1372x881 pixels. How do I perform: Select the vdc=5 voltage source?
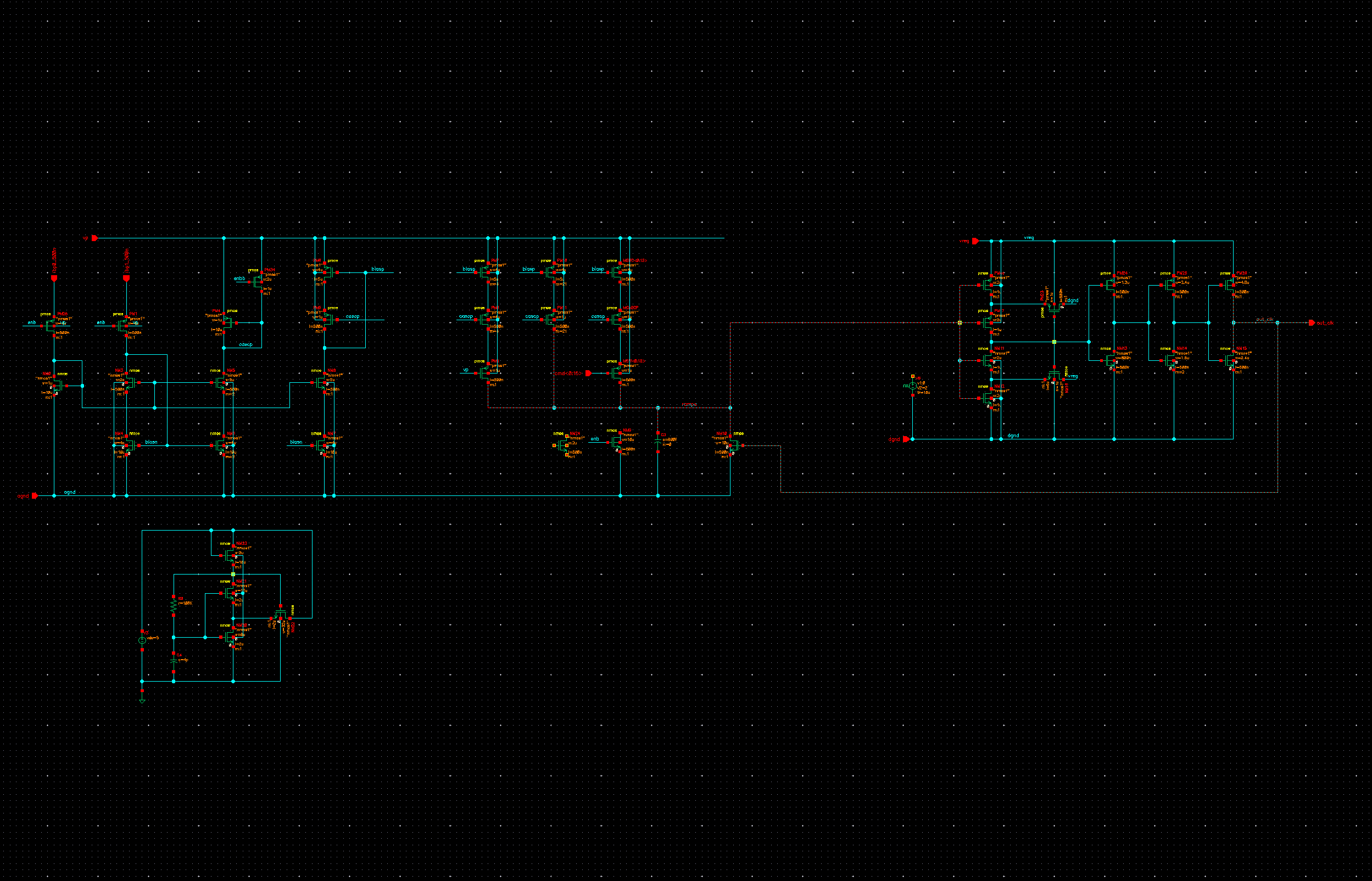tap(142, 640)
